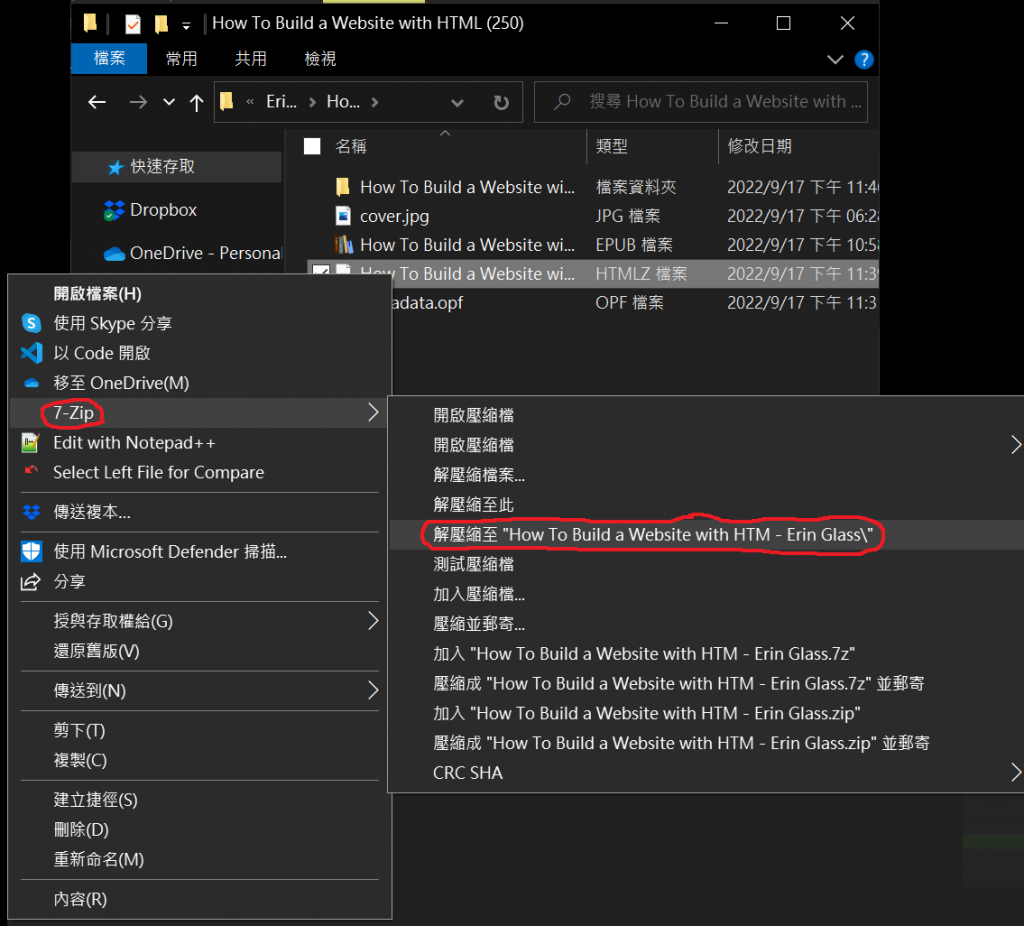Choose 剪下(T) in context menu
The width and height of the screenshot is (1024, 926).
coord(200,730)
